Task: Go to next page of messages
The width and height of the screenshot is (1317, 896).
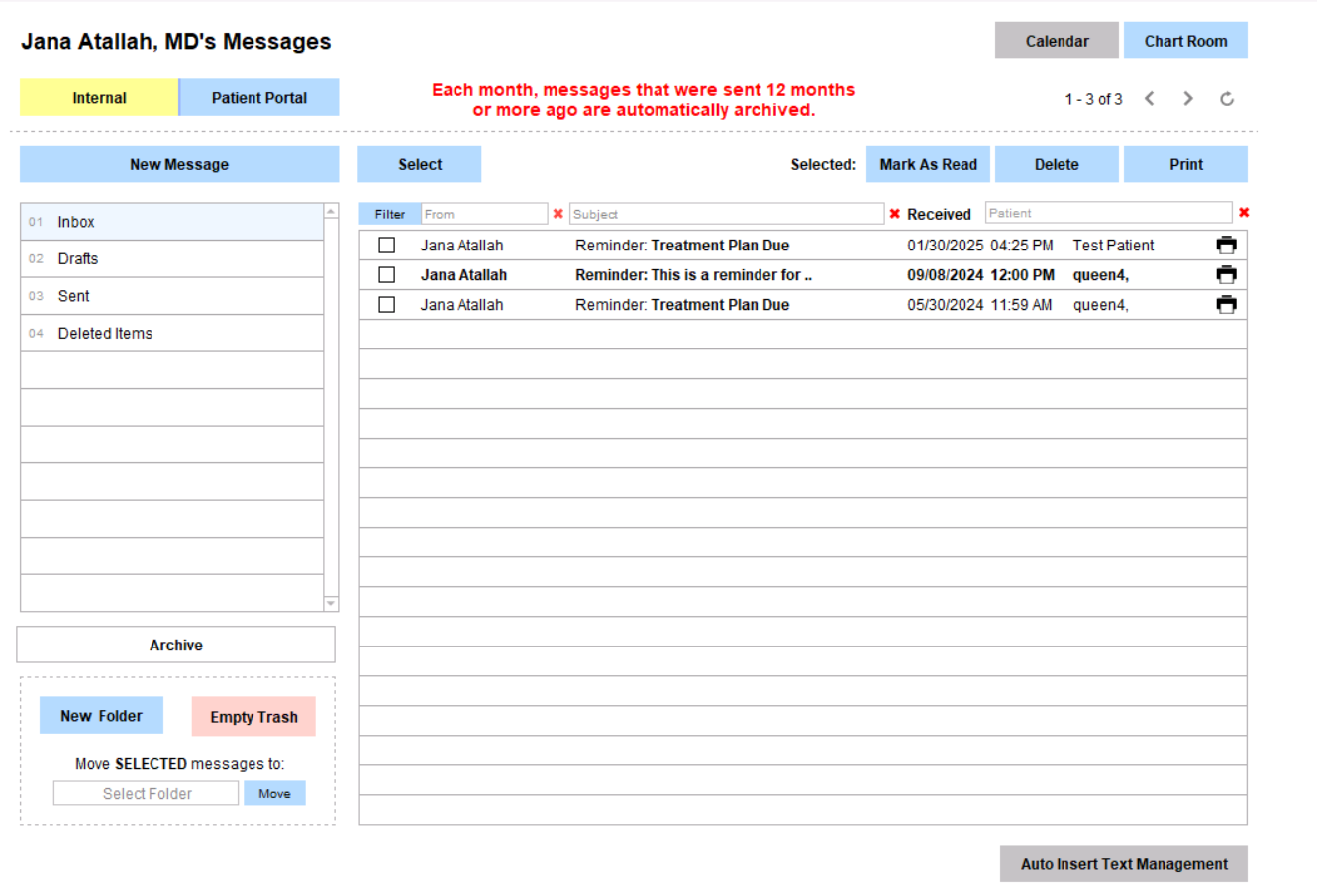Action: tap(1188, 99)
